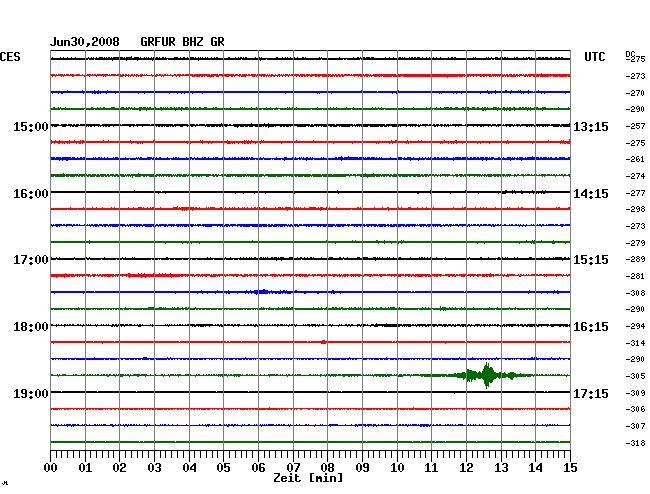Click the 13:15 UTC time label
Screen dimensions: 650x494
591,126
